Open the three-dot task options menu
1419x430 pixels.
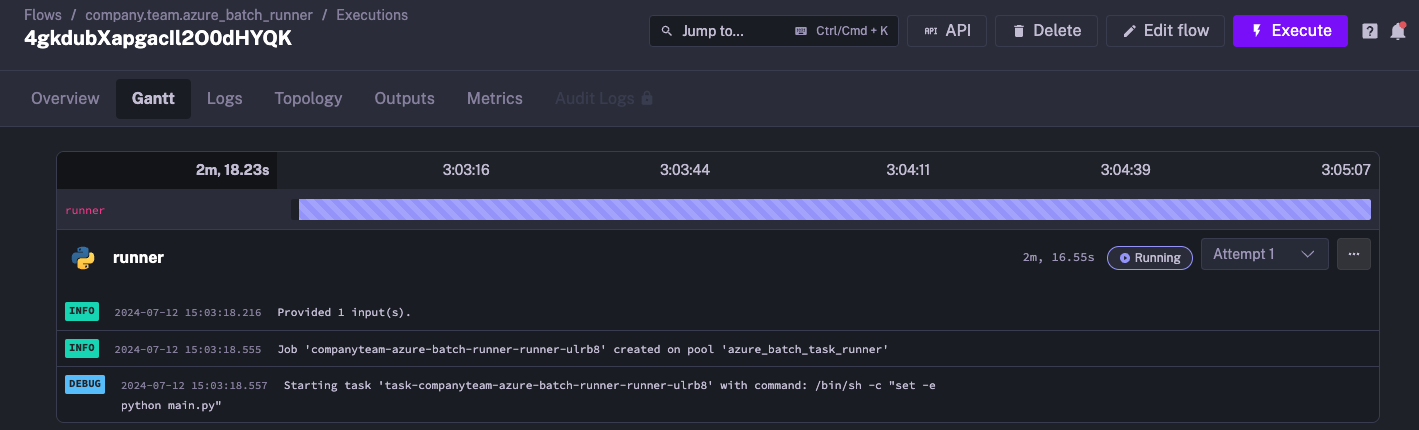point(1353,254)
